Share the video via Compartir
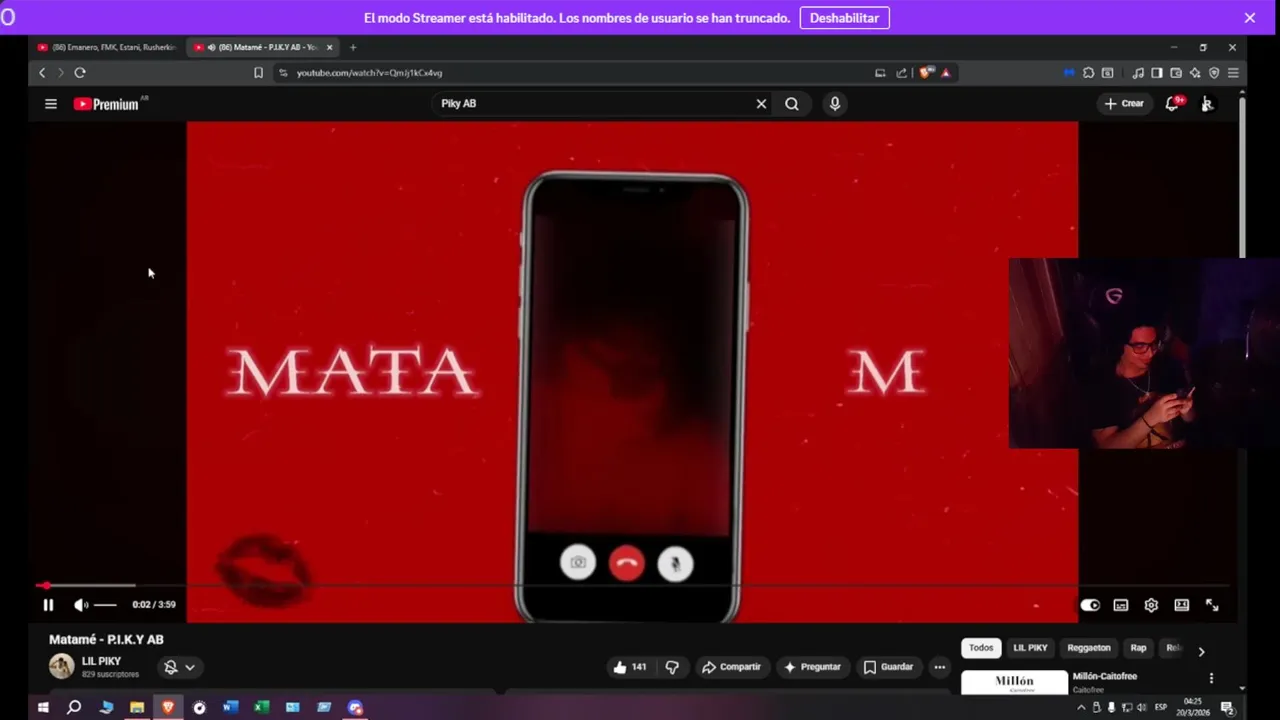 click(x=731, y=667)
